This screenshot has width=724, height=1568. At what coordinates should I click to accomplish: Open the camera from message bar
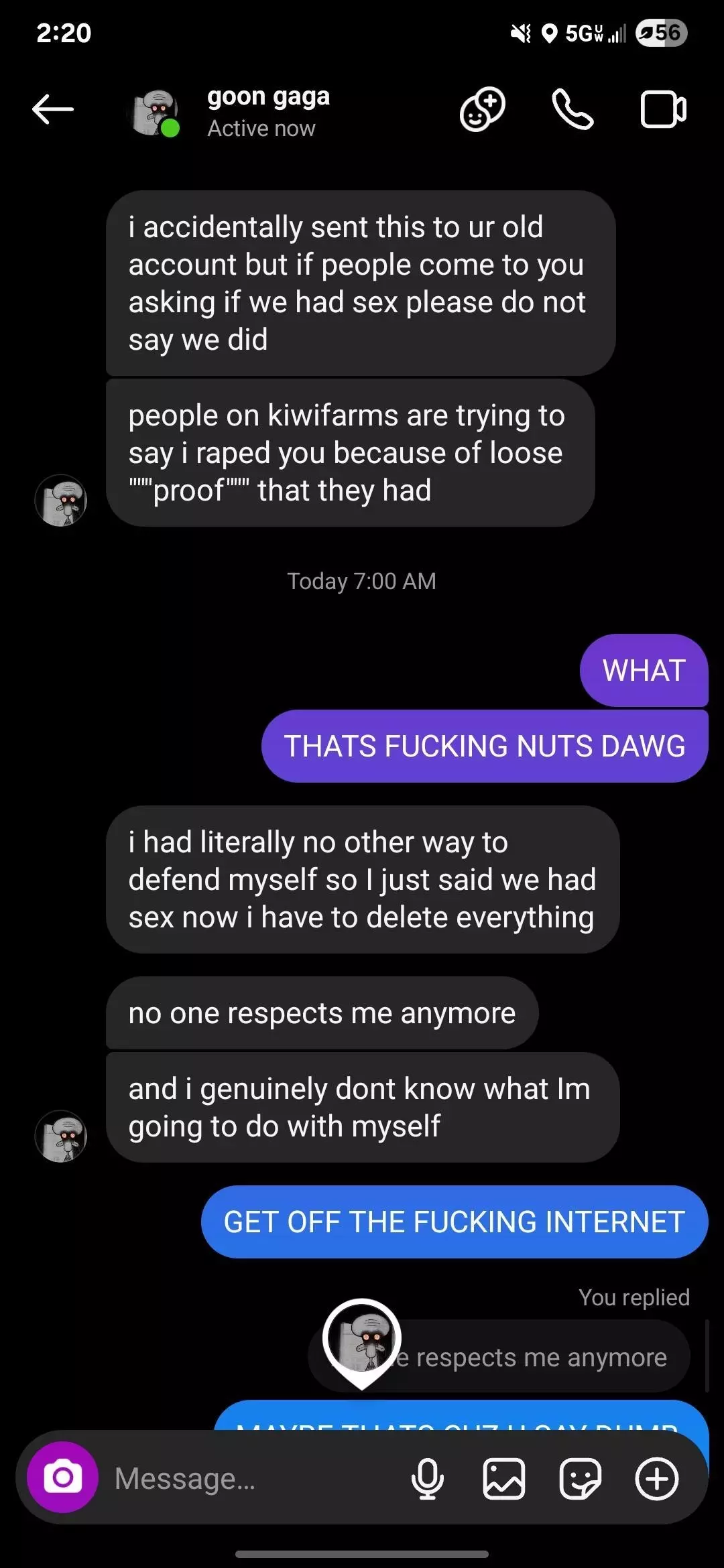[x=62, y=1477]
